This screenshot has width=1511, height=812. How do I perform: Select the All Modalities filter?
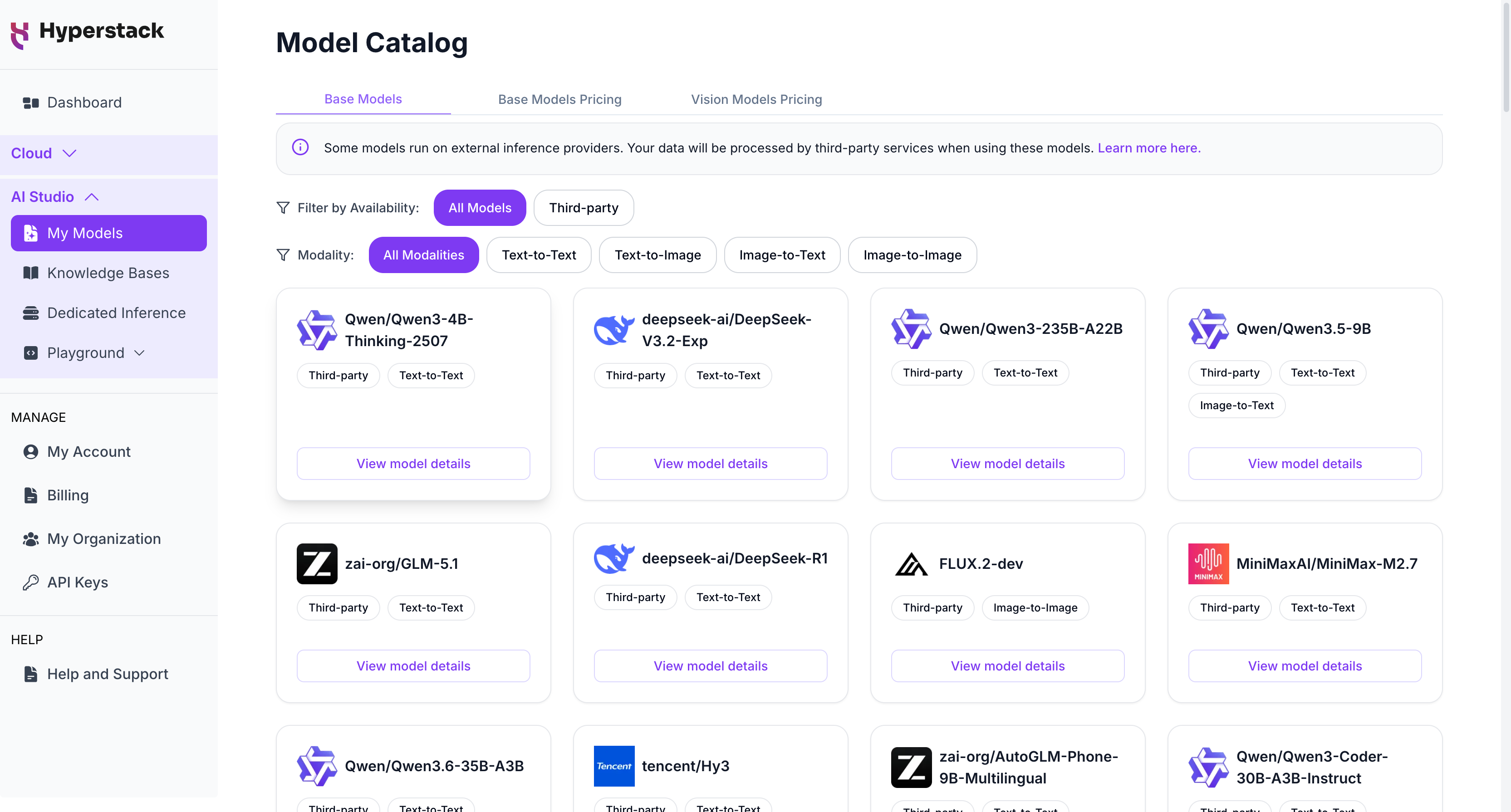(423, 255)
